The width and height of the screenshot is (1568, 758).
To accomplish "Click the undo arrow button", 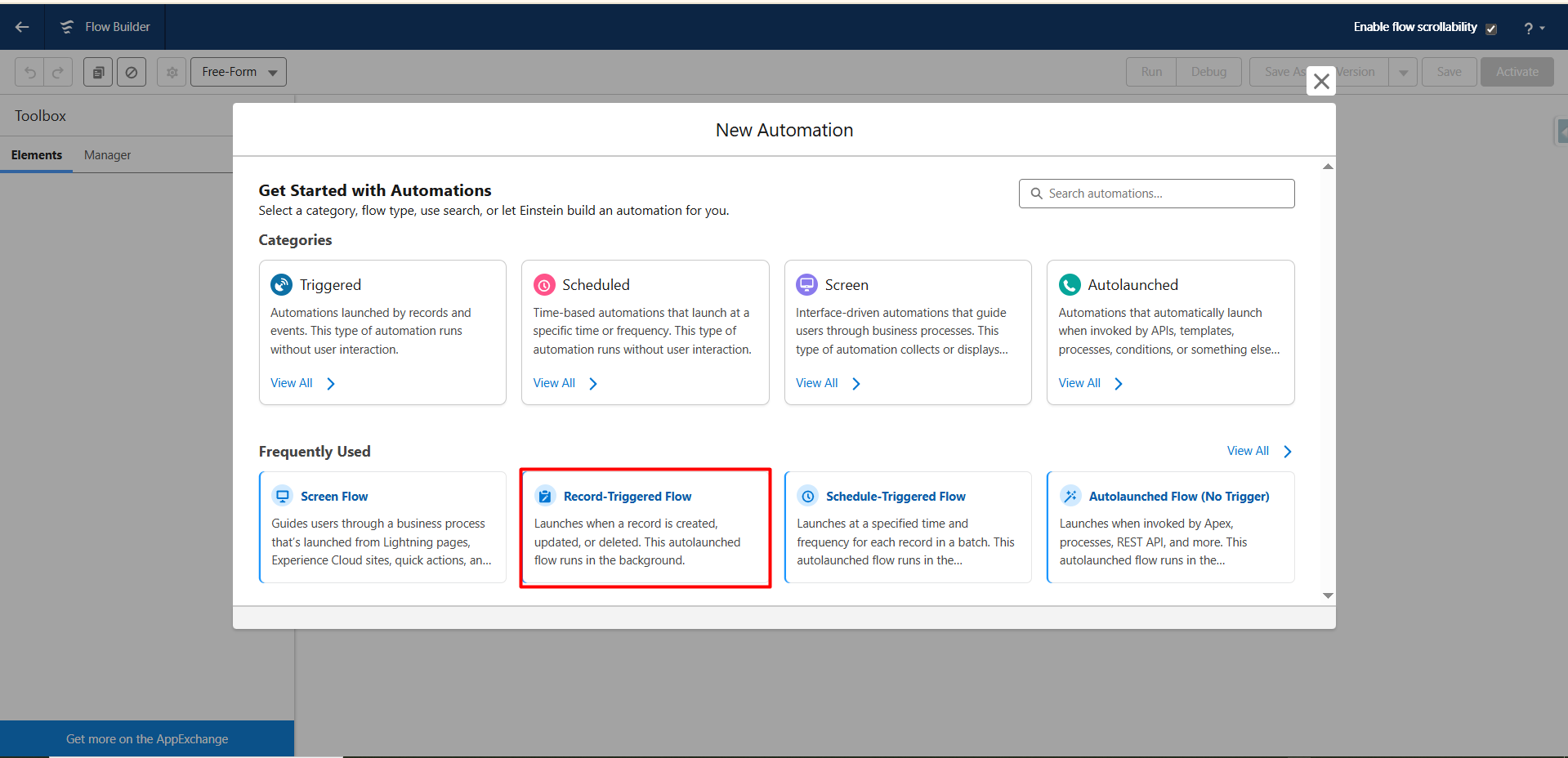I will click(29, 72).
